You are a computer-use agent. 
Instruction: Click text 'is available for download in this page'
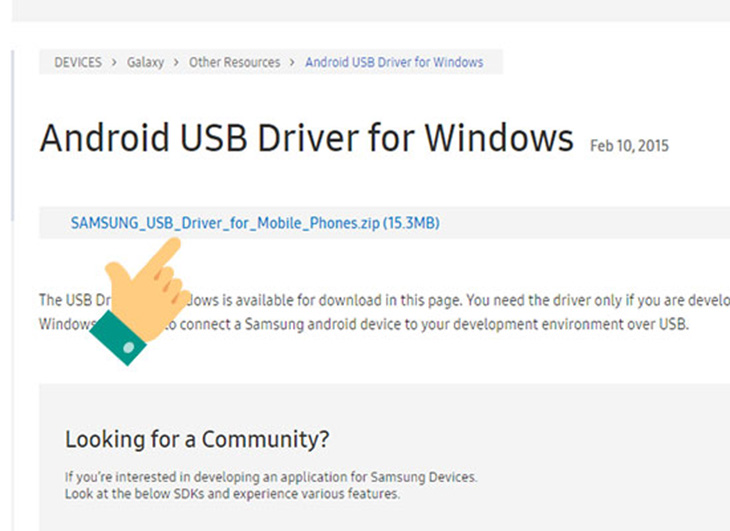[x=342, y=300]
